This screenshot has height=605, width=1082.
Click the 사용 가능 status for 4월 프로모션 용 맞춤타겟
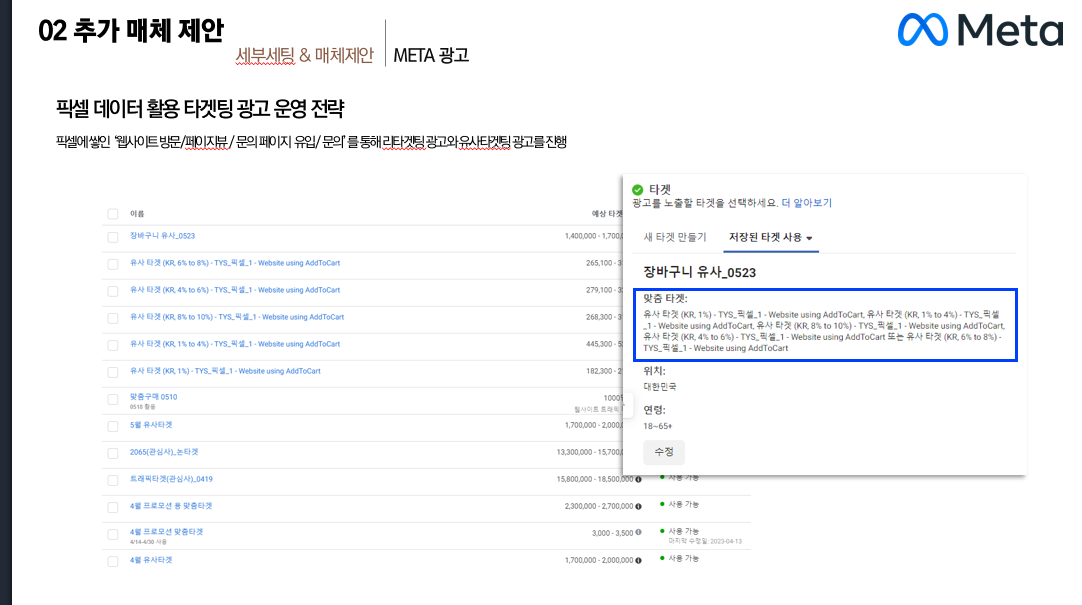(683, 504)
